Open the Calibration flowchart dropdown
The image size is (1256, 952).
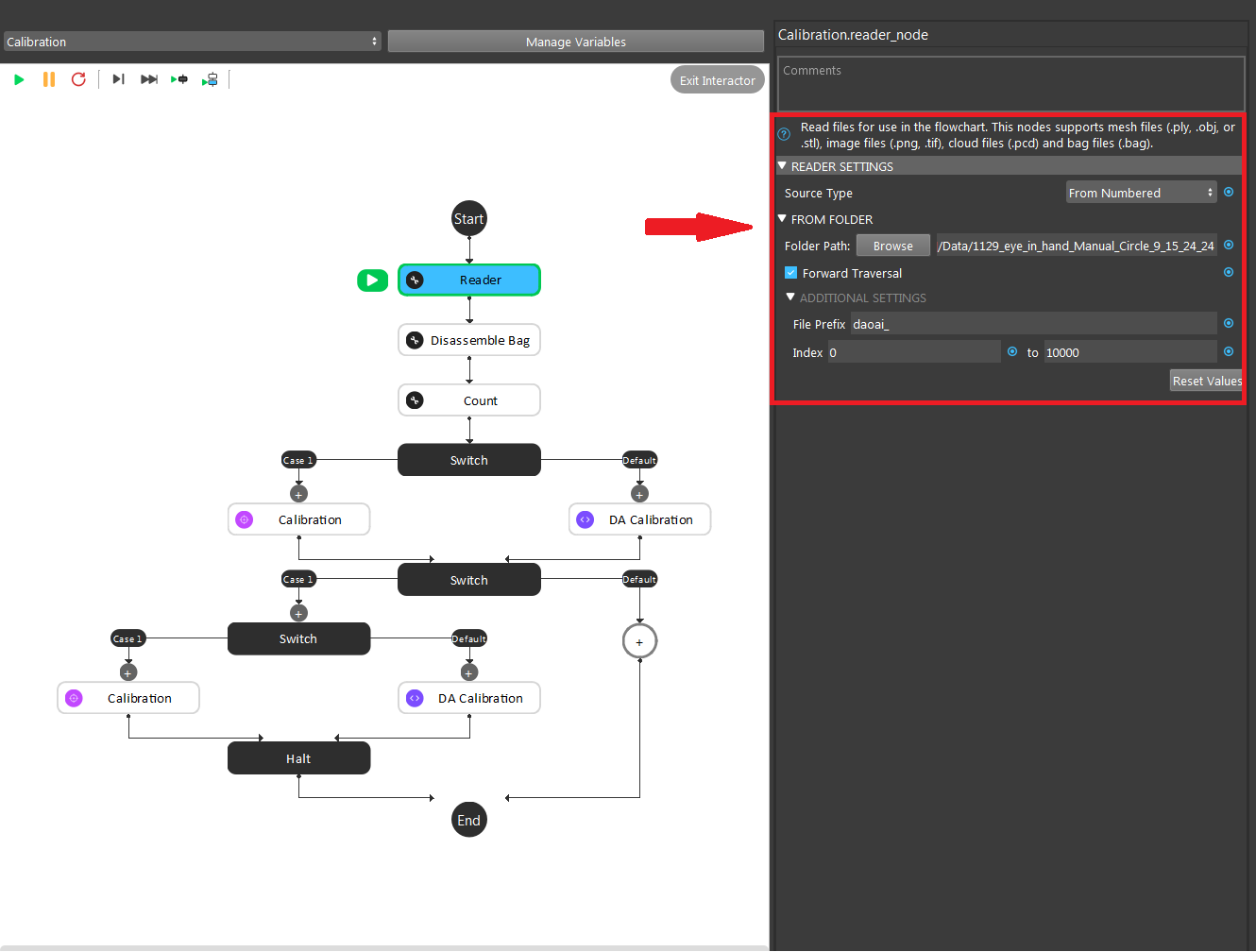point(192,42)
